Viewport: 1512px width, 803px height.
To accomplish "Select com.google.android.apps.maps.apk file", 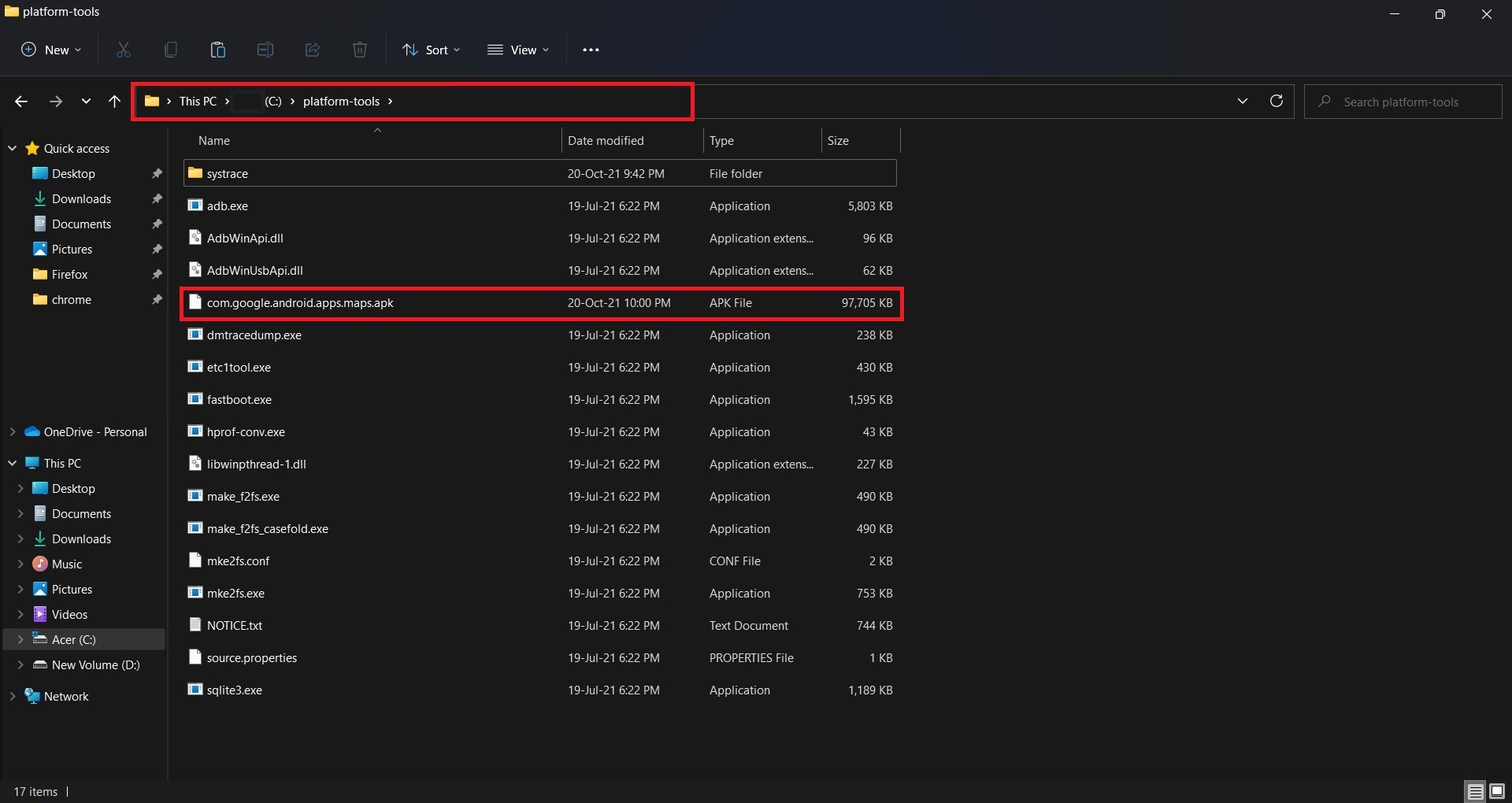I will point(300,303).
